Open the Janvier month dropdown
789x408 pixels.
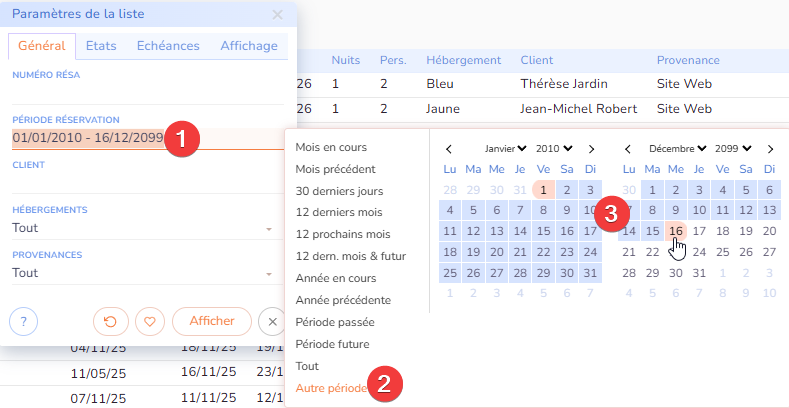506,148
